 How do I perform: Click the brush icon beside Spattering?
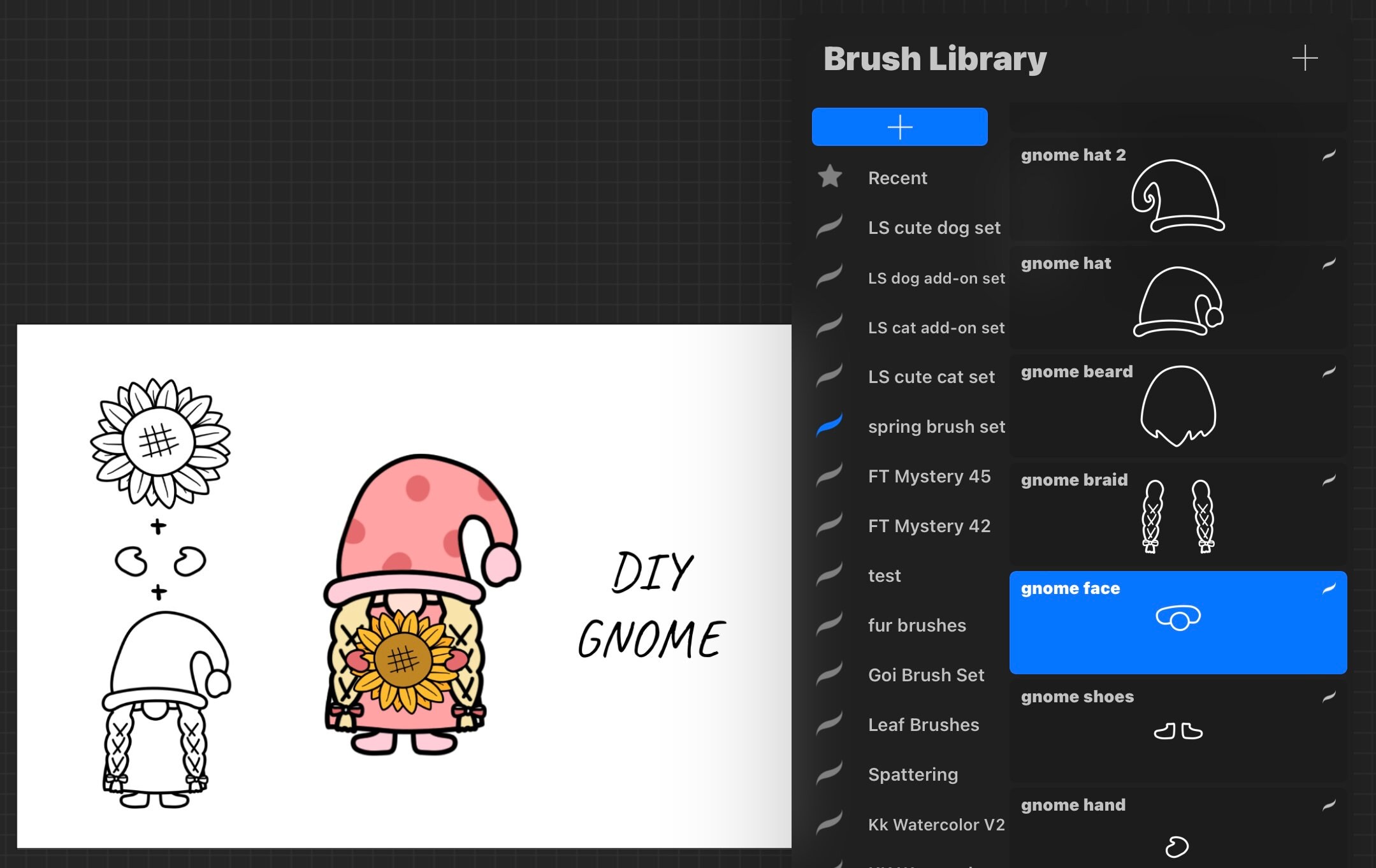pyautogui.click(x=830, y=773)
